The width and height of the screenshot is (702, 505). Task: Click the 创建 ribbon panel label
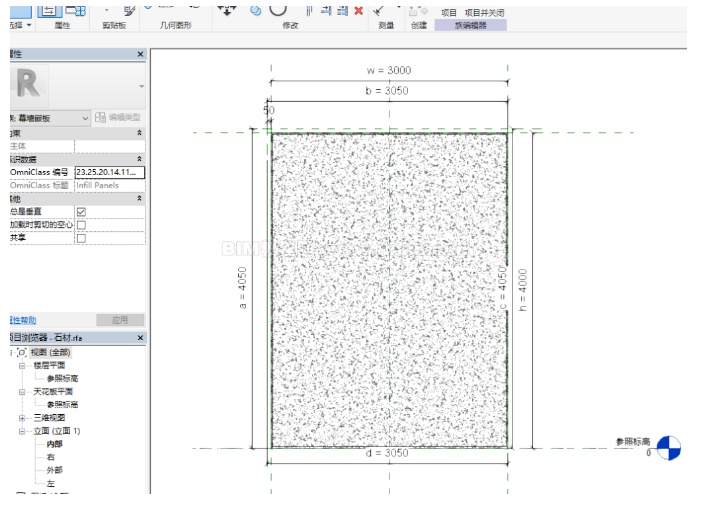point(419,26)
